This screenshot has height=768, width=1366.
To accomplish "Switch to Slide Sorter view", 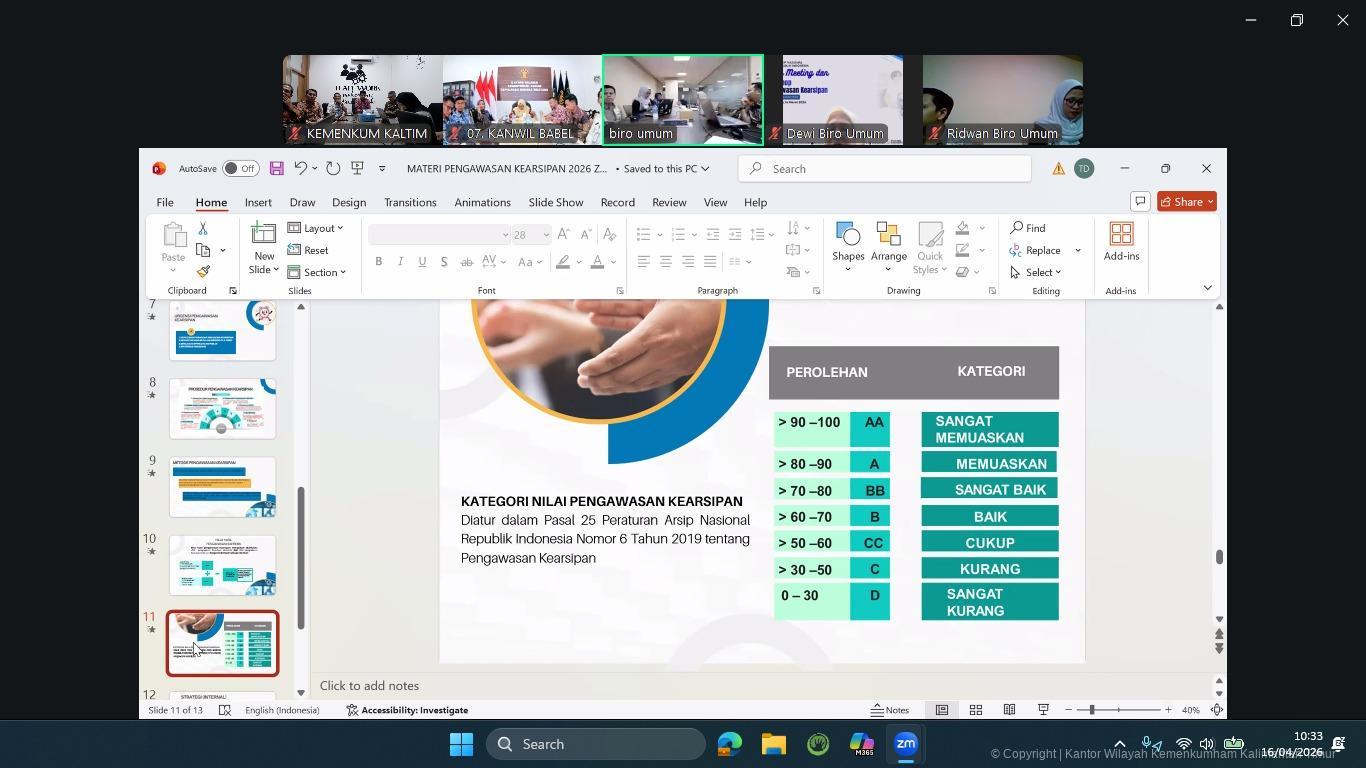I will pos(975,710).
